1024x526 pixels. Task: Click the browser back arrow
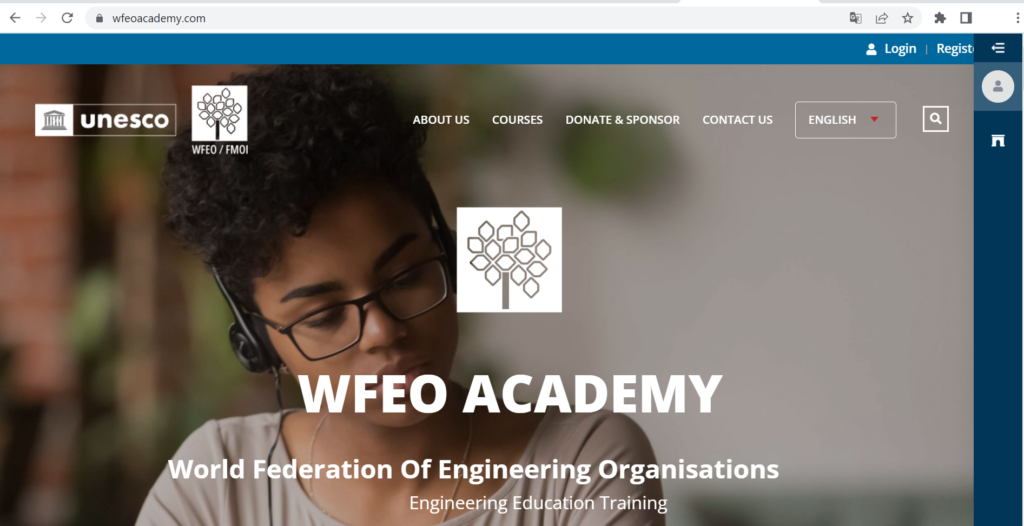[x=15, y=18]
